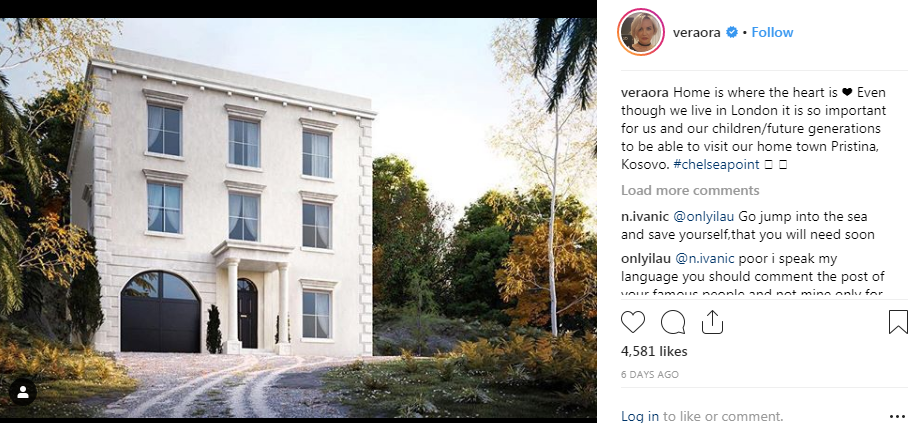Open comments with the speech bubble icon

(673, 322)
